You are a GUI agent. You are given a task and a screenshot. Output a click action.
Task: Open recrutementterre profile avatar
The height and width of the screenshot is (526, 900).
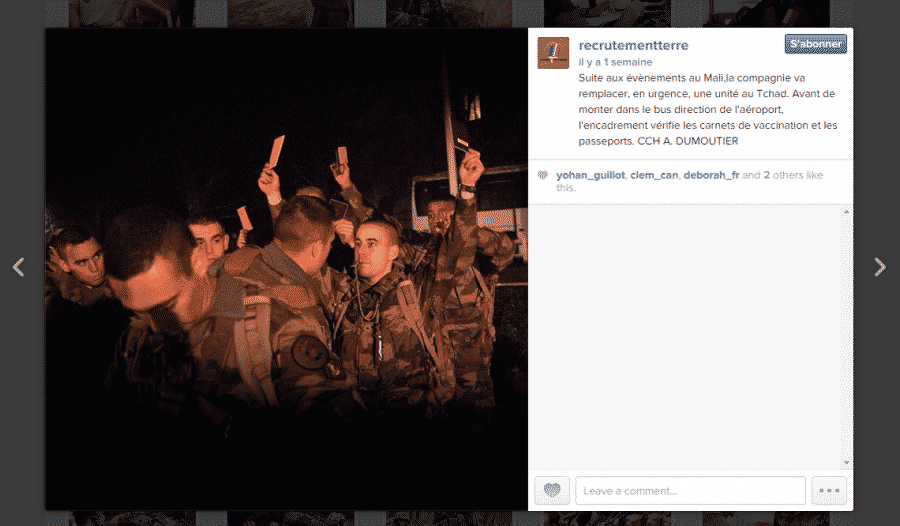(x=553, y=53)
